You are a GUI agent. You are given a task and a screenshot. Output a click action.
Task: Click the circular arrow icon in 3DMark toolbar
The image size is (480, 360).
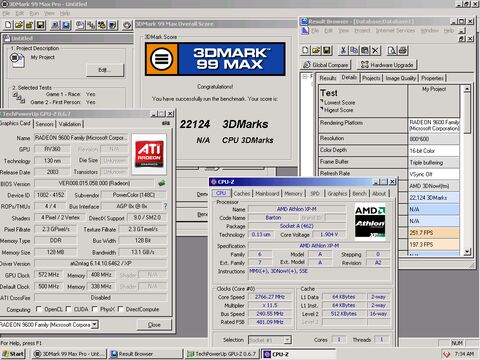click(127, 25)
